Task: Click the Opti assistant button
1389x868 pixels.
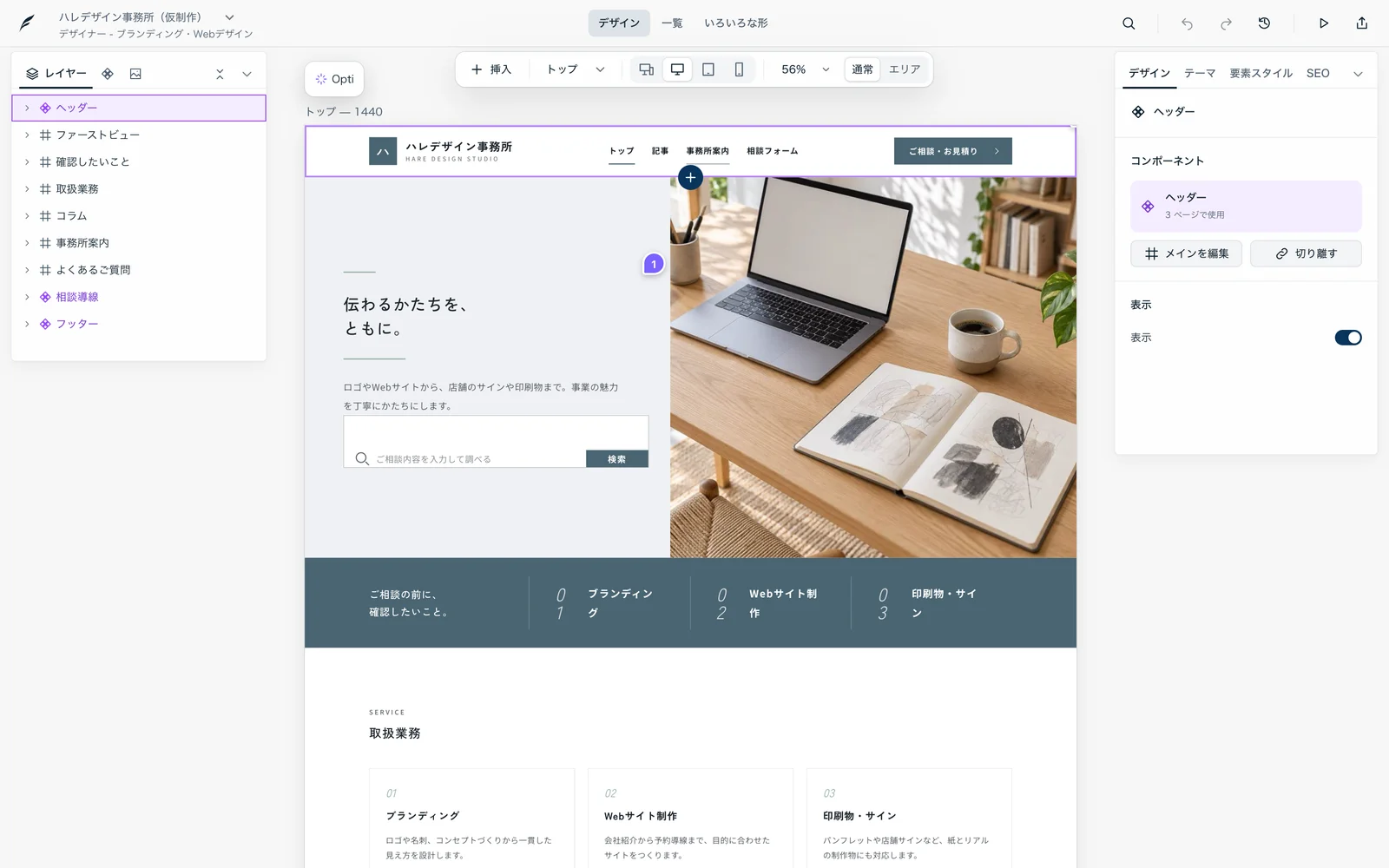Action: pos(334,79)
